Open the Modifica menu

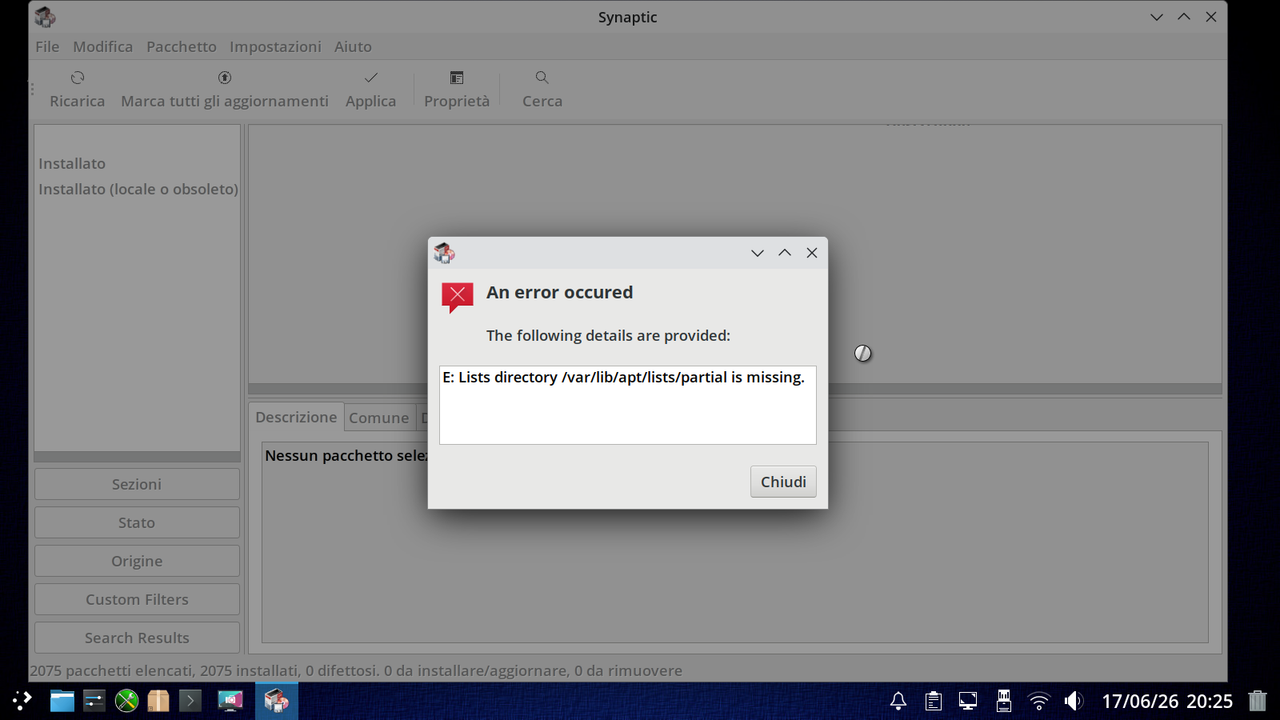103,46
